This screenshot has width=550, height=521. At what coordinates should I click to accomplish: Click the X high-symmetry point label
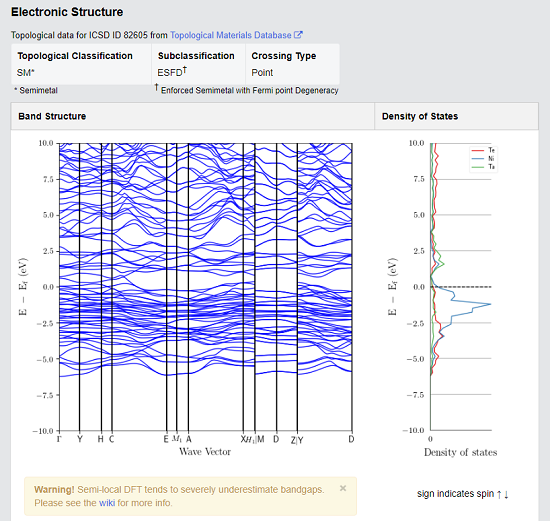[x=243, y=439]
